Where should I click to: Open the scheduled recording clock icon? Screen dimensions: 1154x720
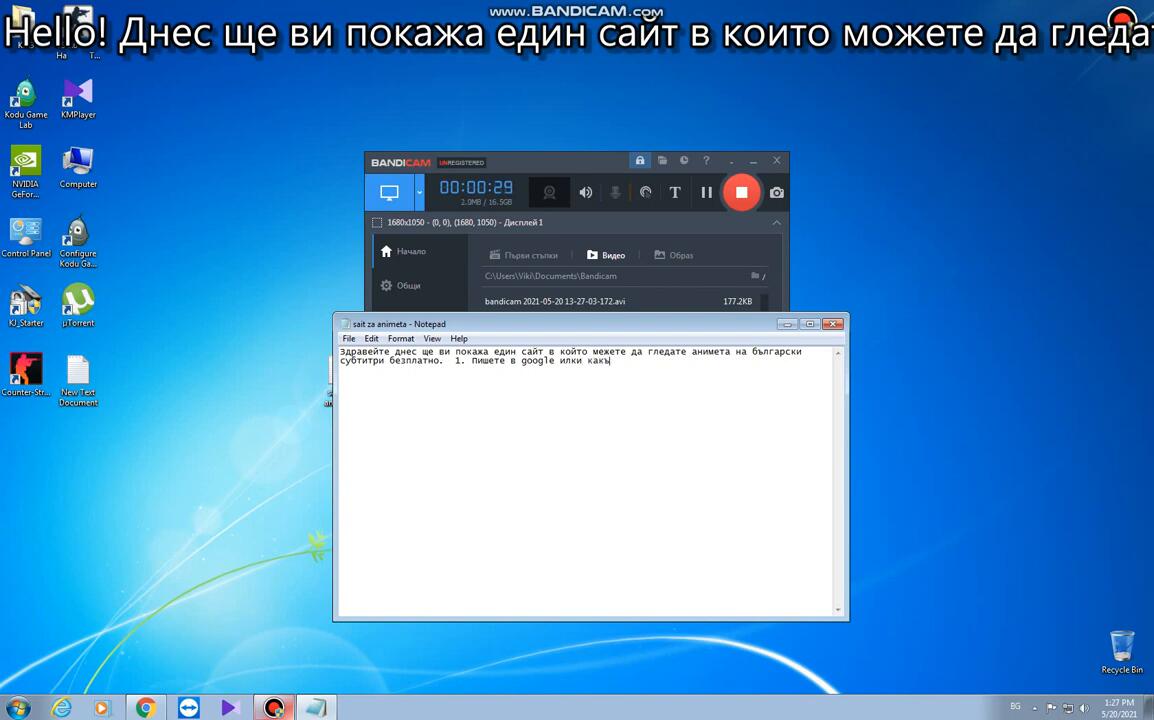click(684, 161)
